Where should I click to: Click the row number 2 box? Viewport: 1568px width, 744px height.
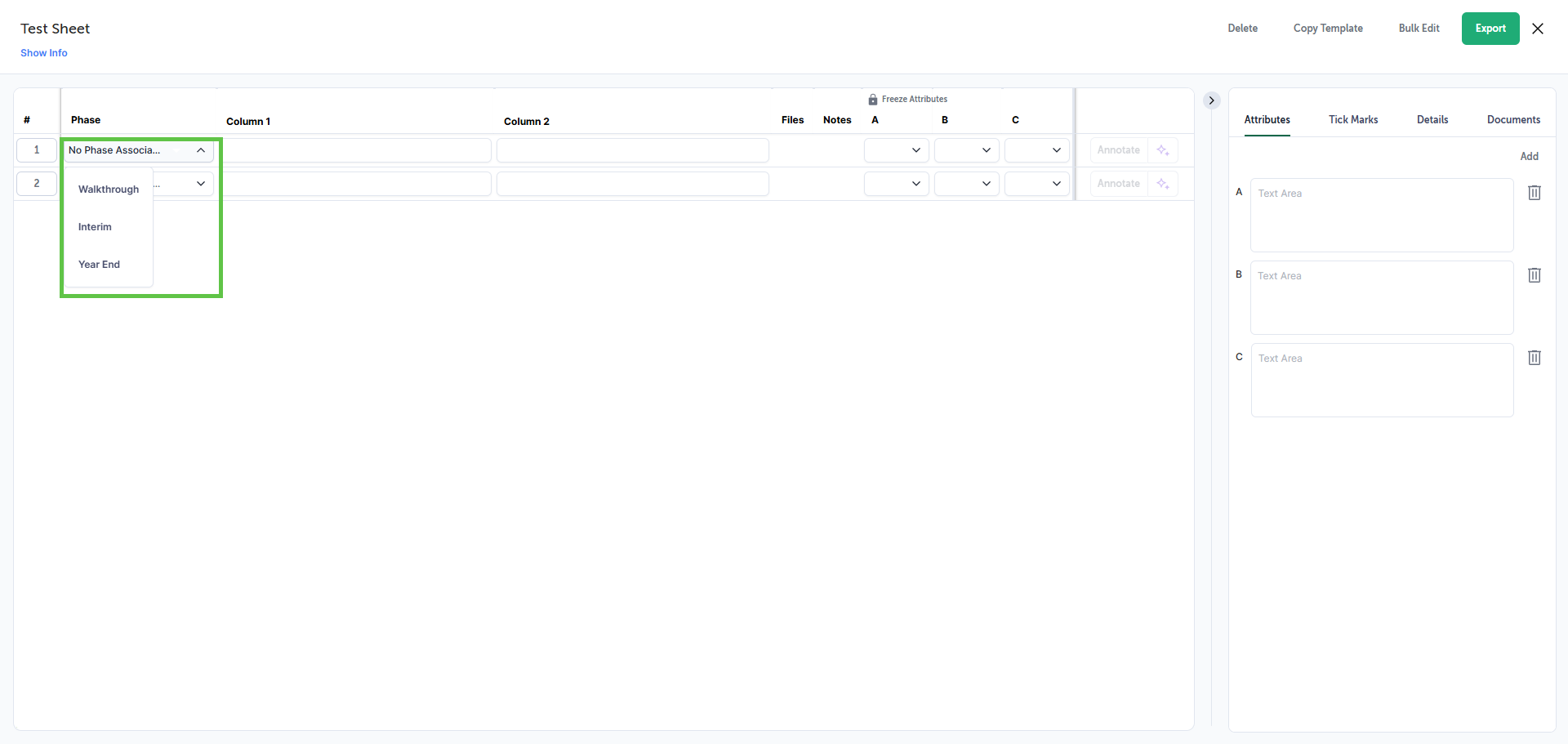(37, 184)
